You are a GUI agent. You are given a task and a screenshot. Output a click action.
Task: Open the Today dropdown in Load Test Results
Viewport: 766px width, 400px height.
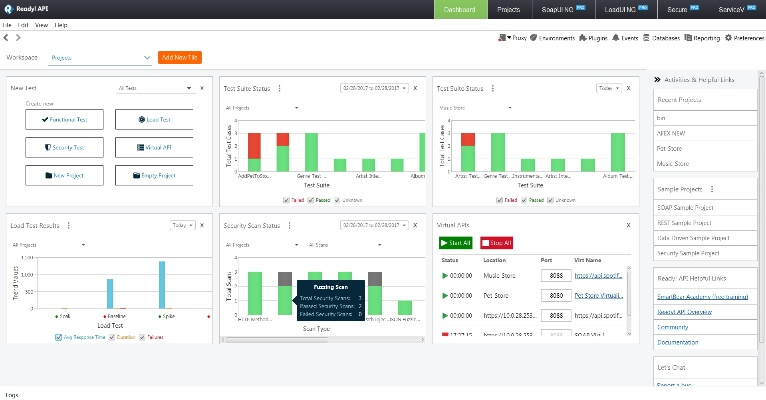(x=182, y=226)
